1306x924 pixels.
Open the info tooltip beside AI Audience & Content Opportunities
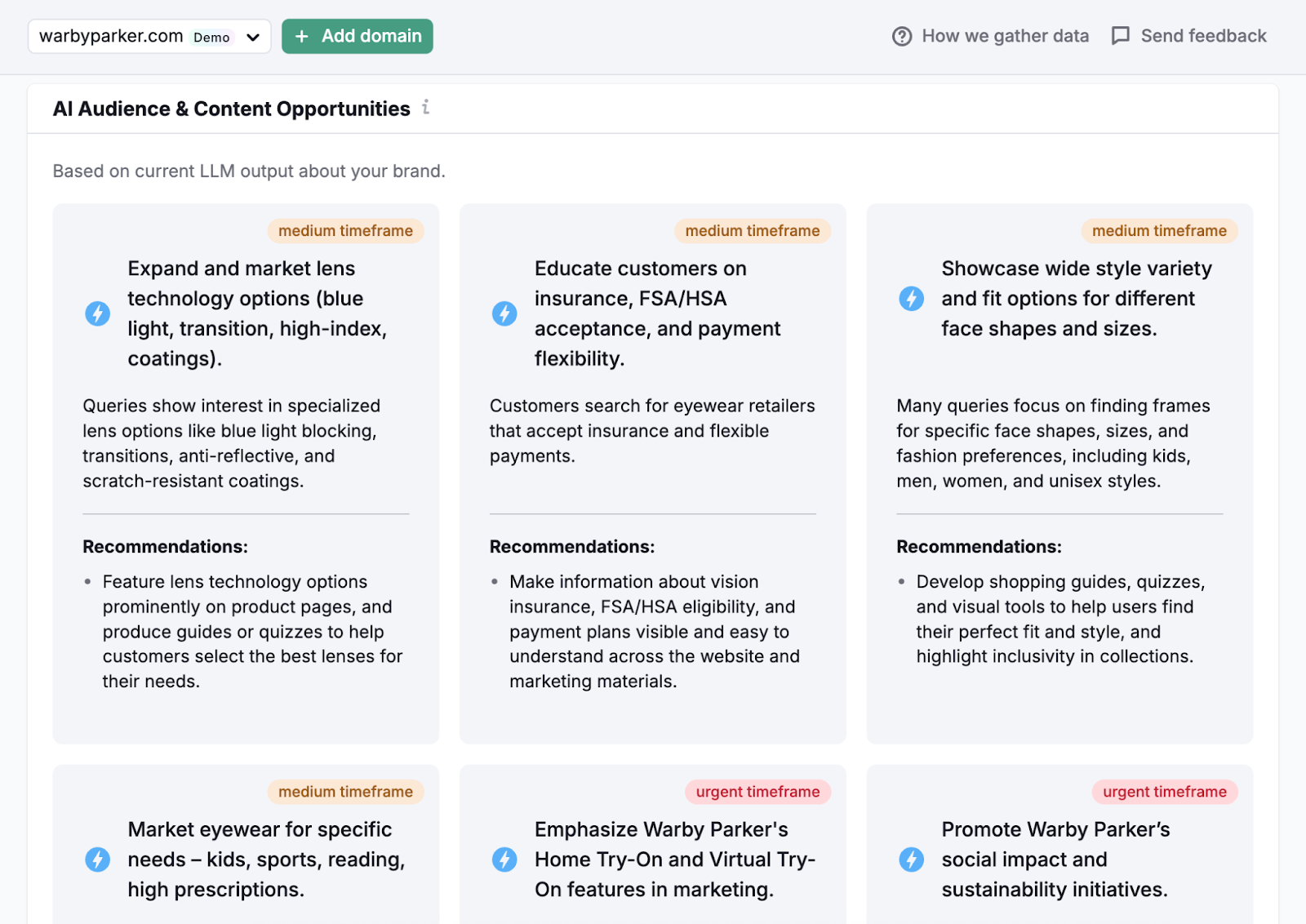click(x=425, y=108)
